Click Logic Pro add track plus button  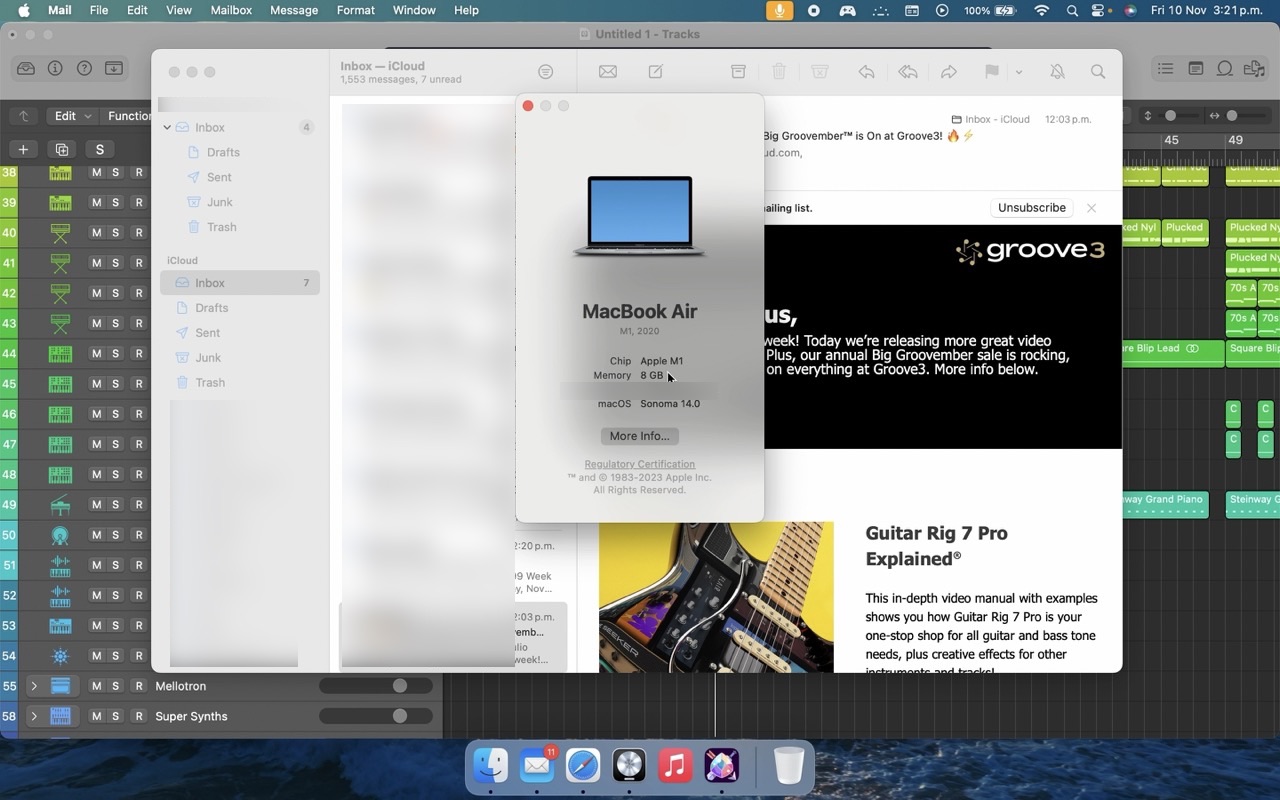pos(23,149)
